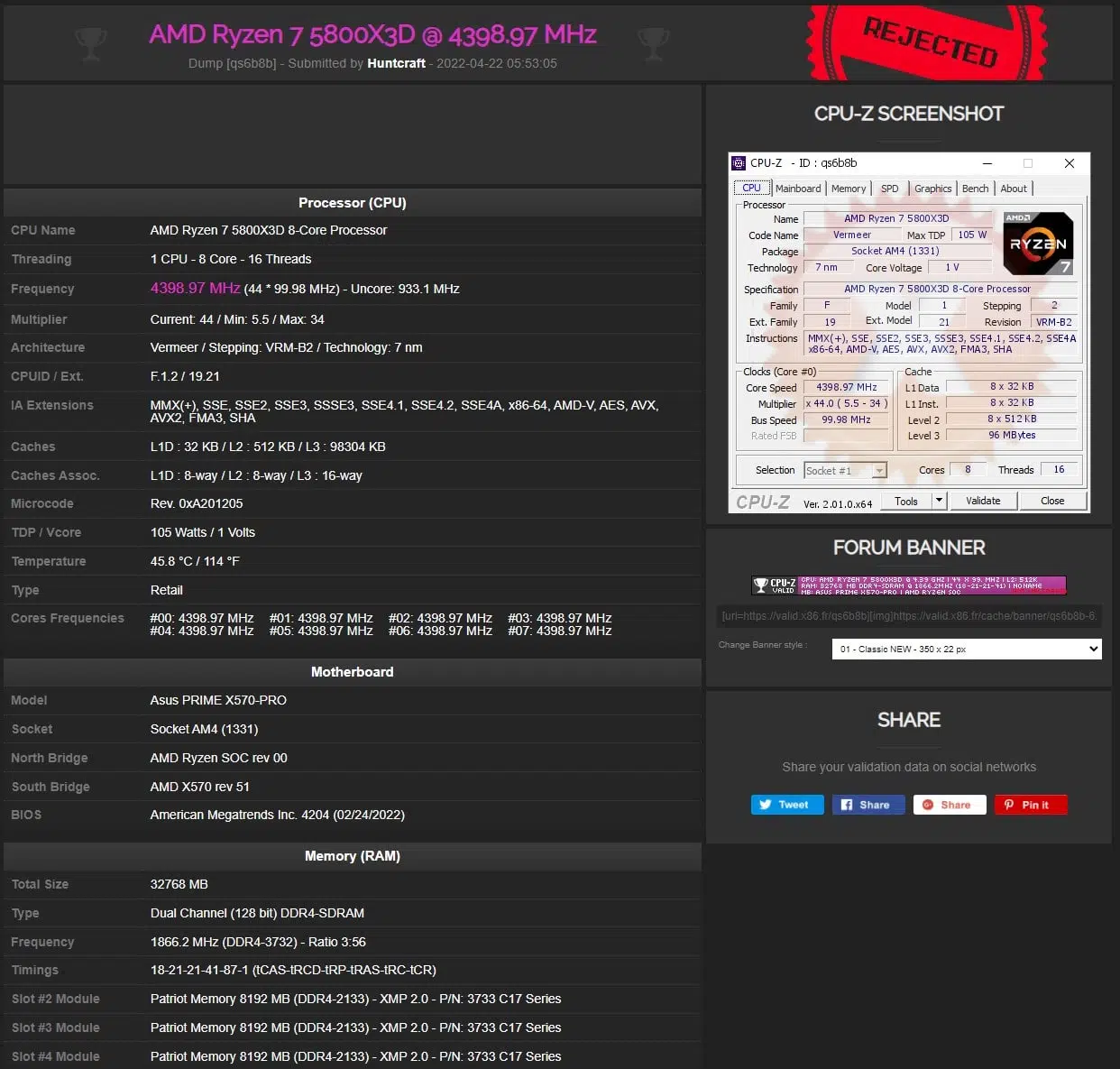Click the trophy icon left of the page title
The image size is (1120, 1069).
click(91, 42)
